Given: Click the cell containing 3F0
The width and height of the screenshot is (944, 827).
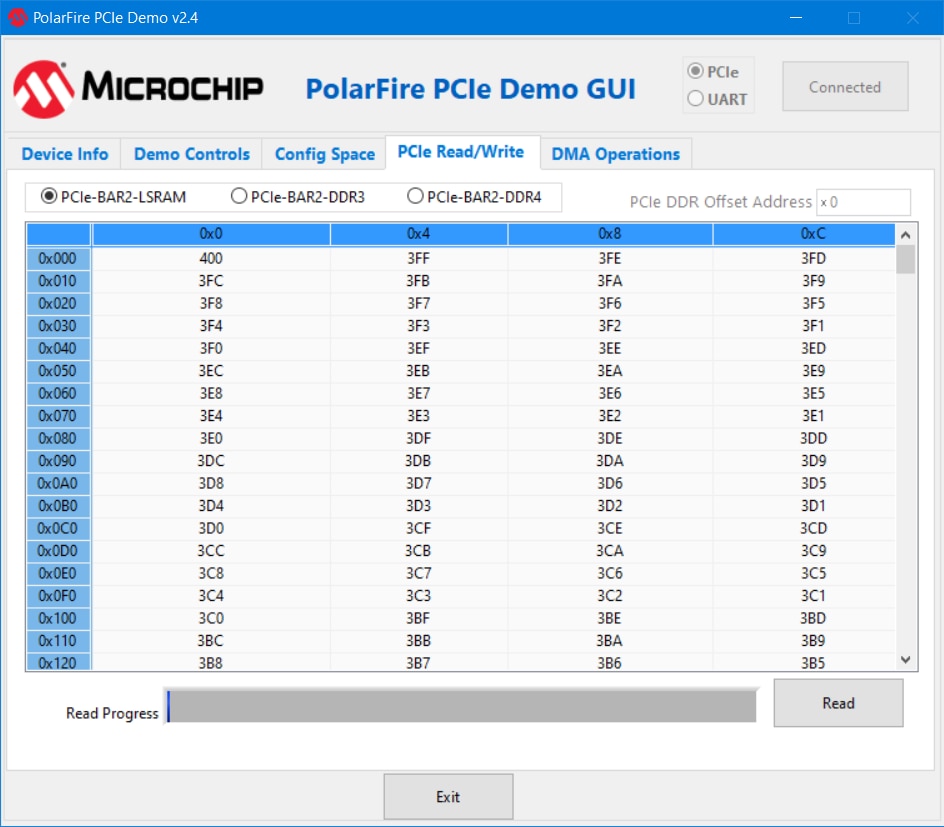Looking at the screenshot, I should pyautogui.click(x=211, y=348).
